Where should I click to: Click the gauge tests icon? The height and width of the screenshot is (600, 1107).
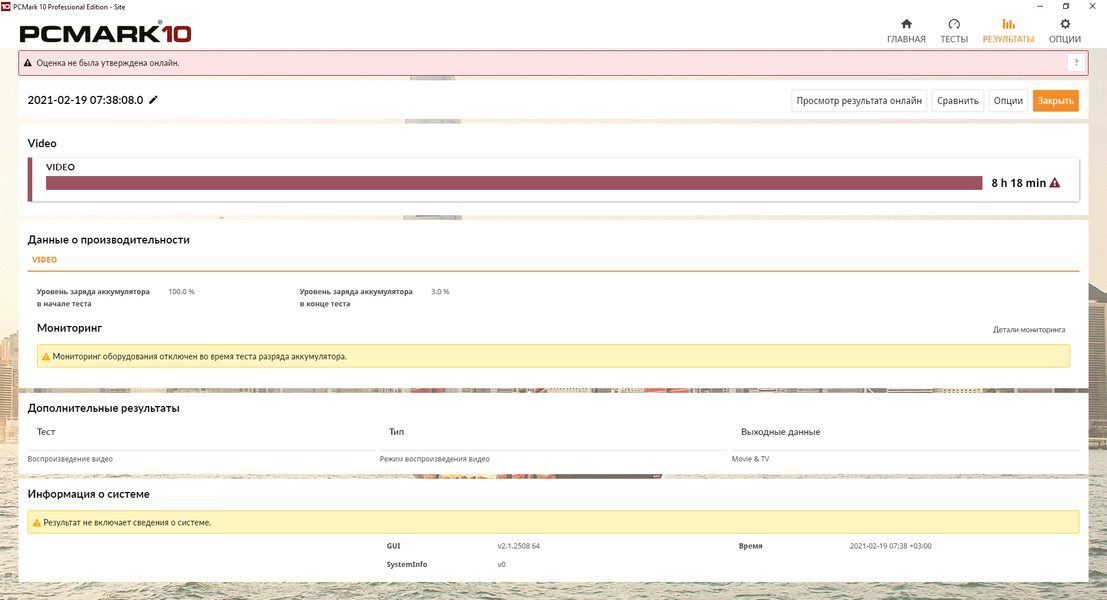[954, 24]
